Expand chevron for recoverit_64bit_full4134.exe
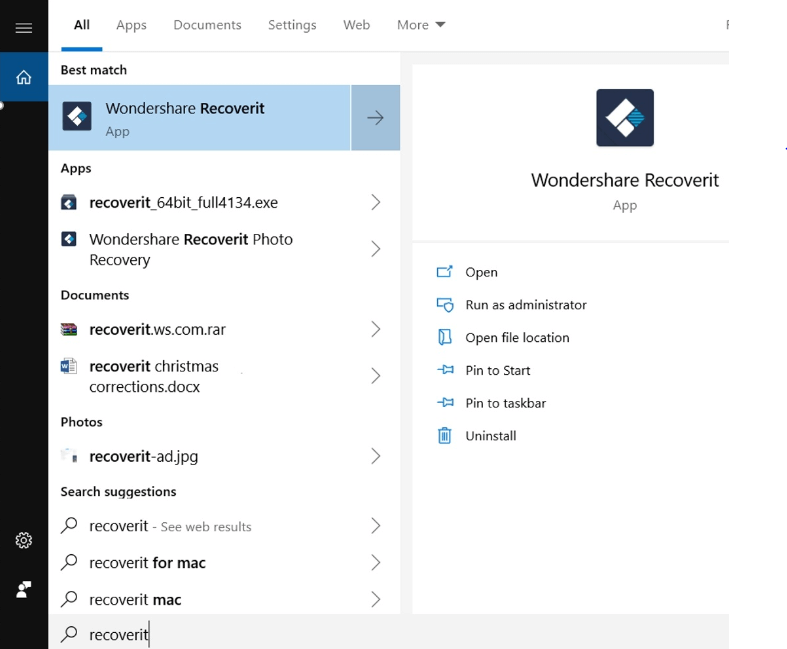The height and width of the screenshot is (649, 787). click(x=375, y=202)
